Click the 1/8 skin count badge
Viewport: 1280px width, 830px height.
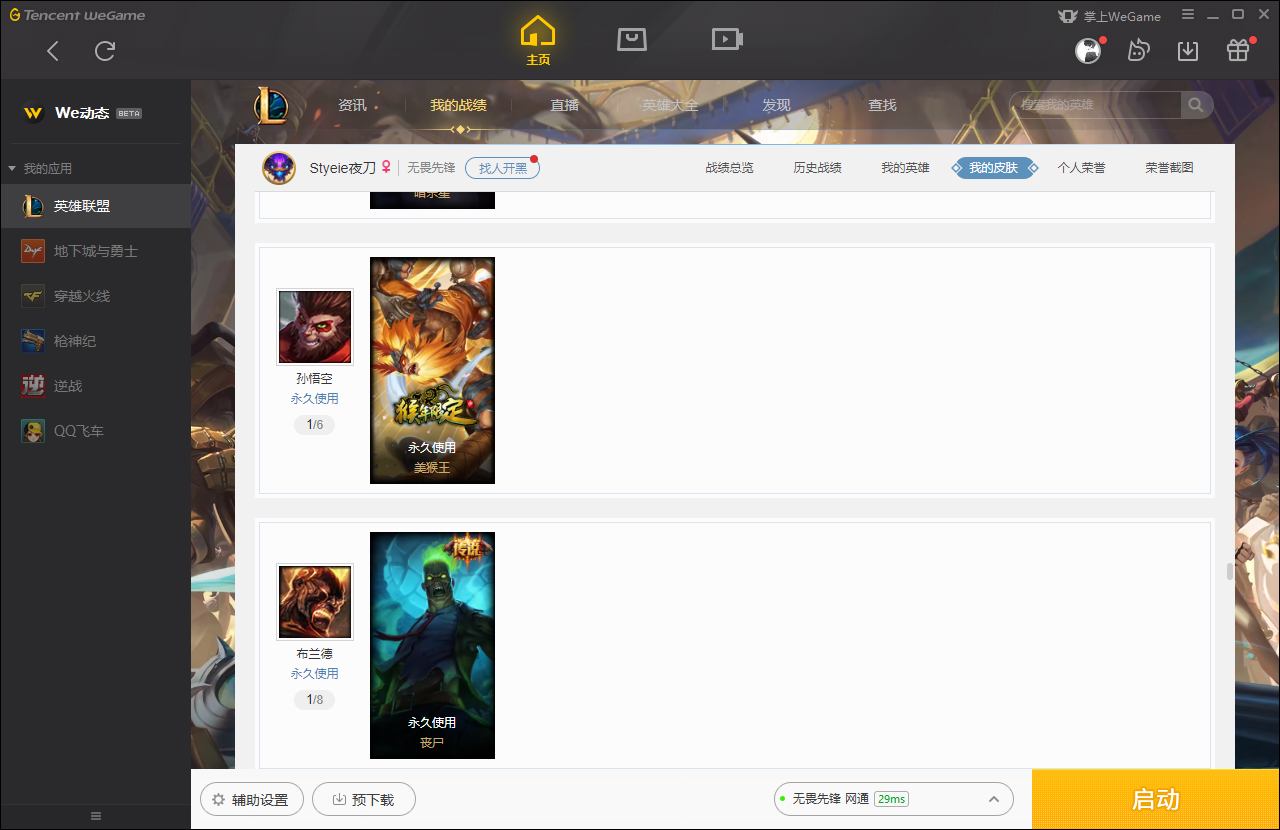click(x=314, y=700)
